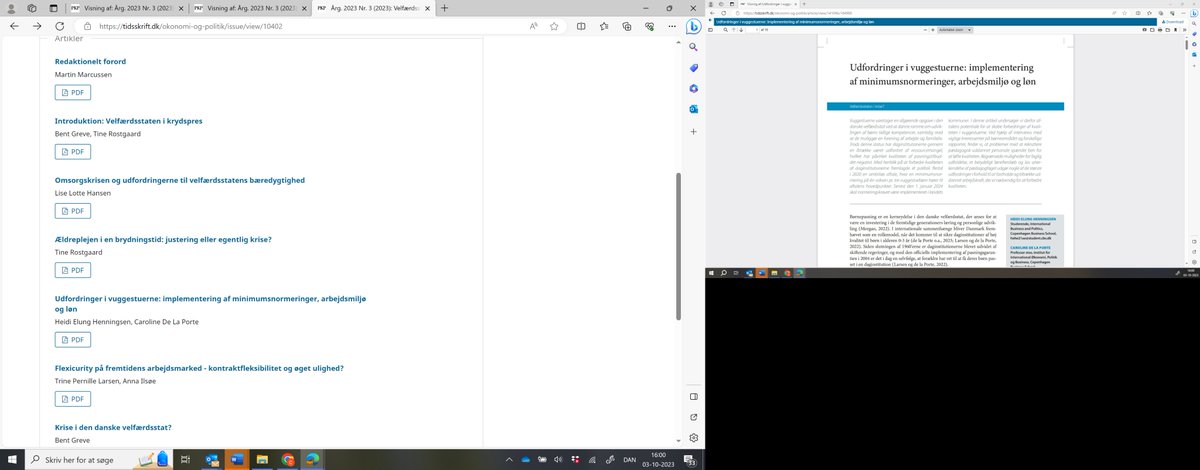Open PDF for Redaktionelt forord
Screen dimensions: 1200x470
(73, 92)
